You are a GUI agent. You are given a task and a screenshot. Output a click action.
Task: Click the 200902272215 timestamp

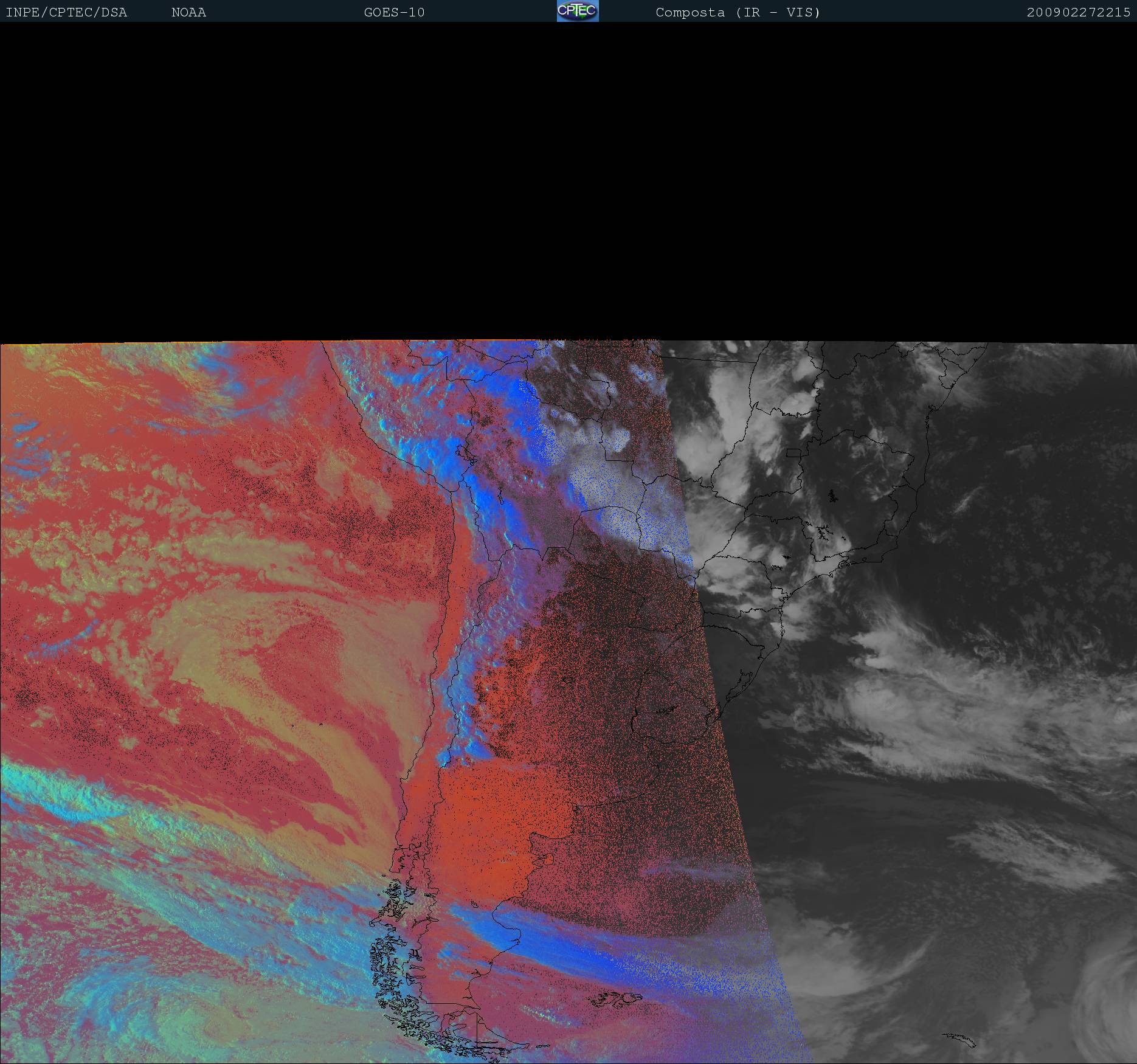click(1079, 13)
